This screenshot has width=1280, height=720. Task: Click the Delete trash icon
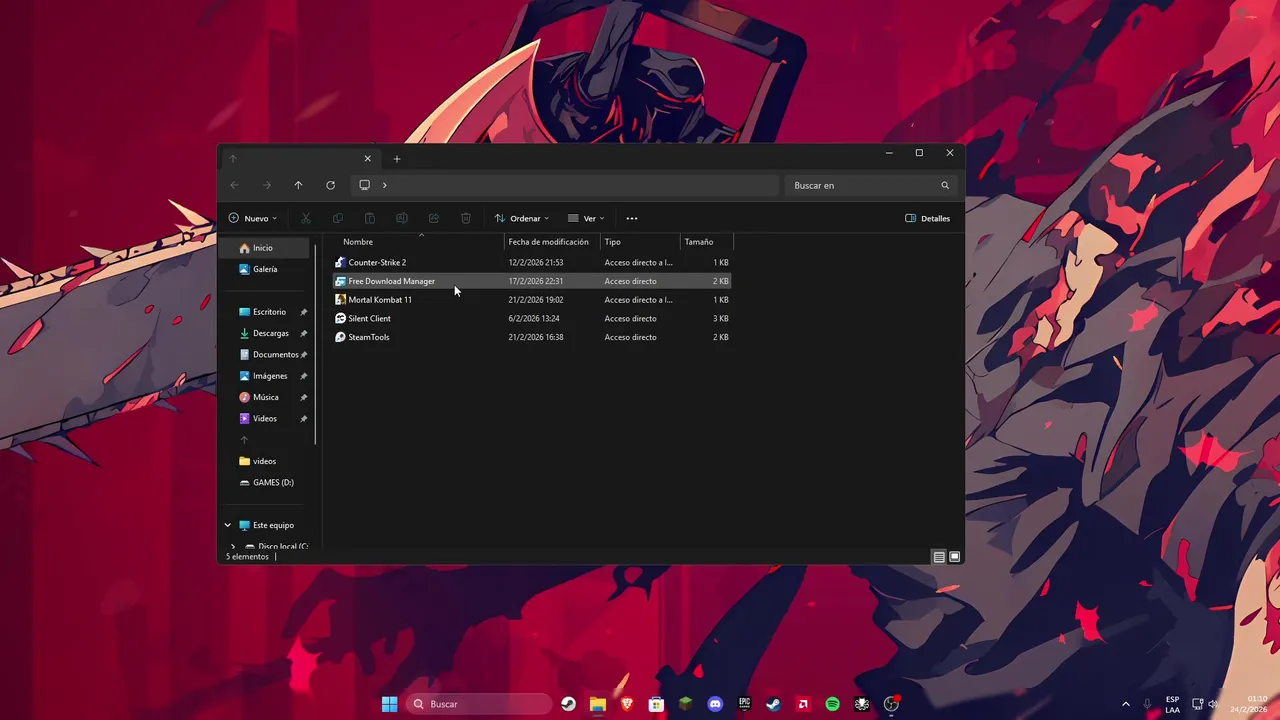(466, 218)
